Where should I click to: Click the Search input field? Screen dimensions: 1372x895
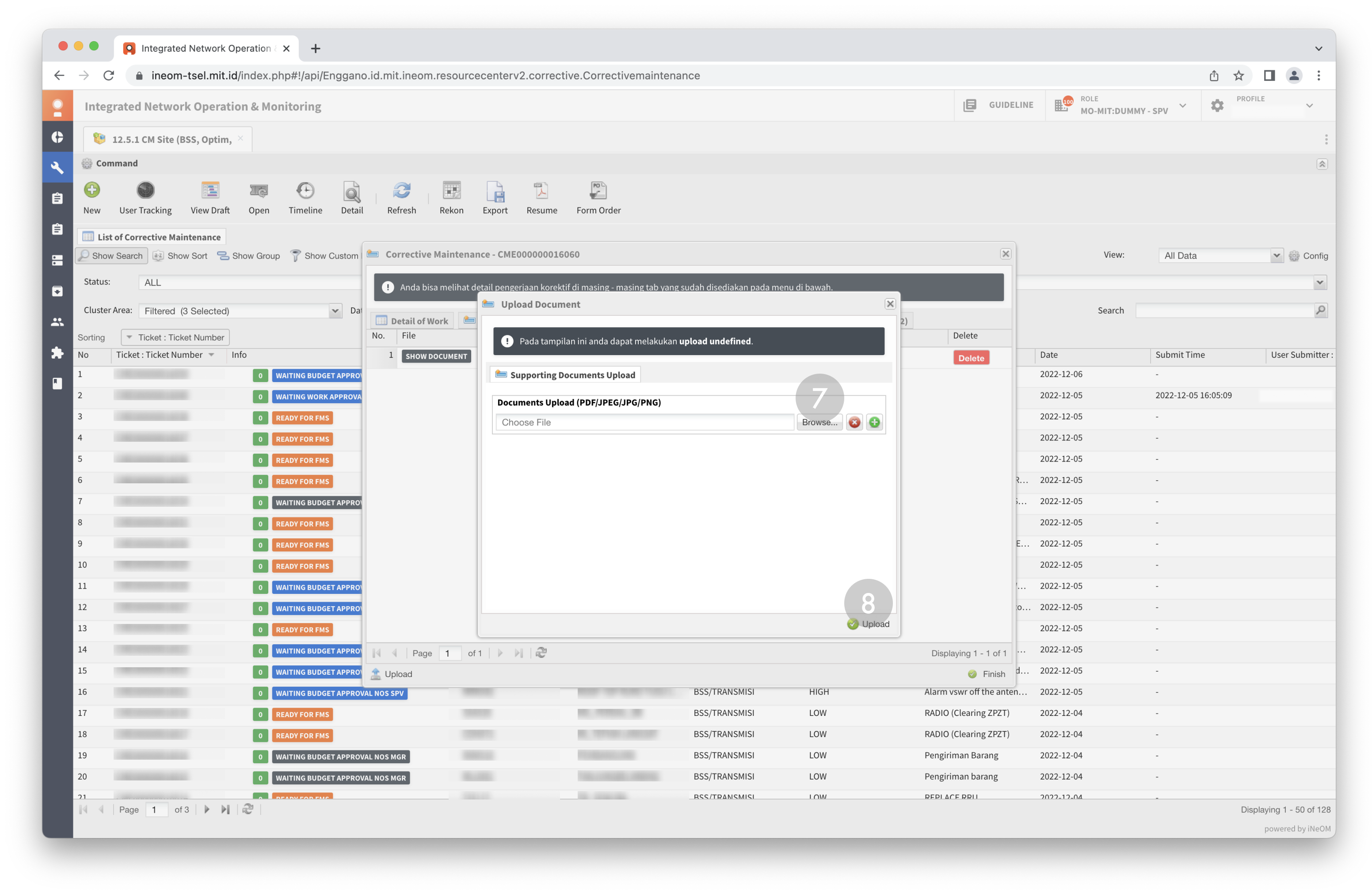pos(1225,310)
